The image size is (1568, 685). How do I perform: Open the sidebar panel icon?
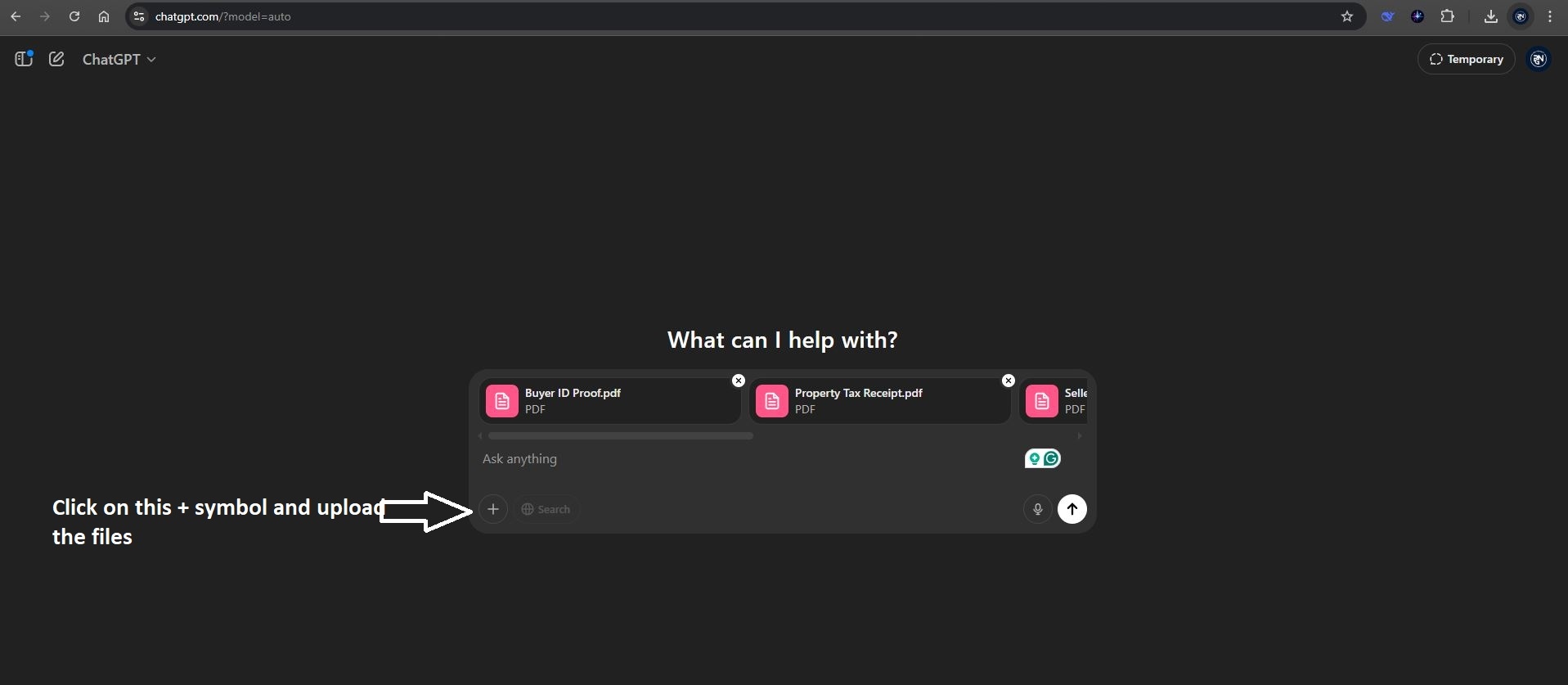coord(24,59)
